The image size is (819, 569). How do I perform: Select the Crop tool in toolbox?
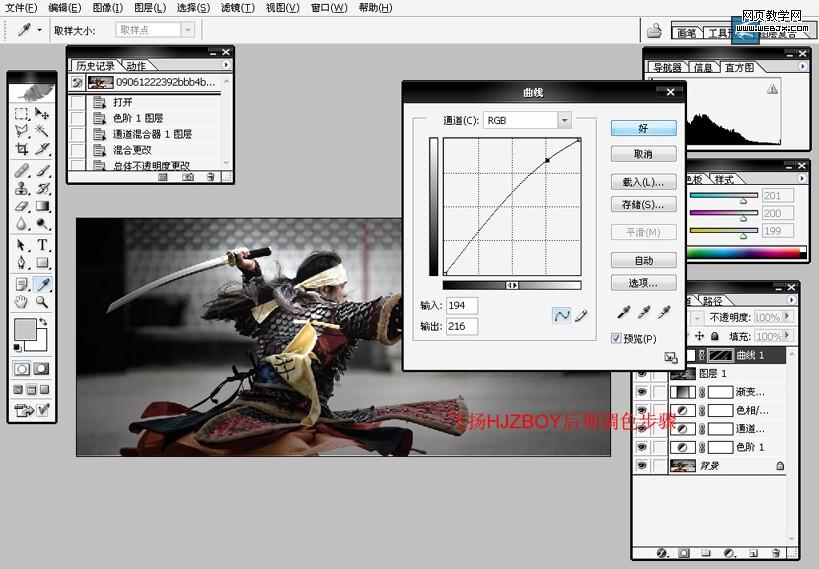[x=22, y=149]
